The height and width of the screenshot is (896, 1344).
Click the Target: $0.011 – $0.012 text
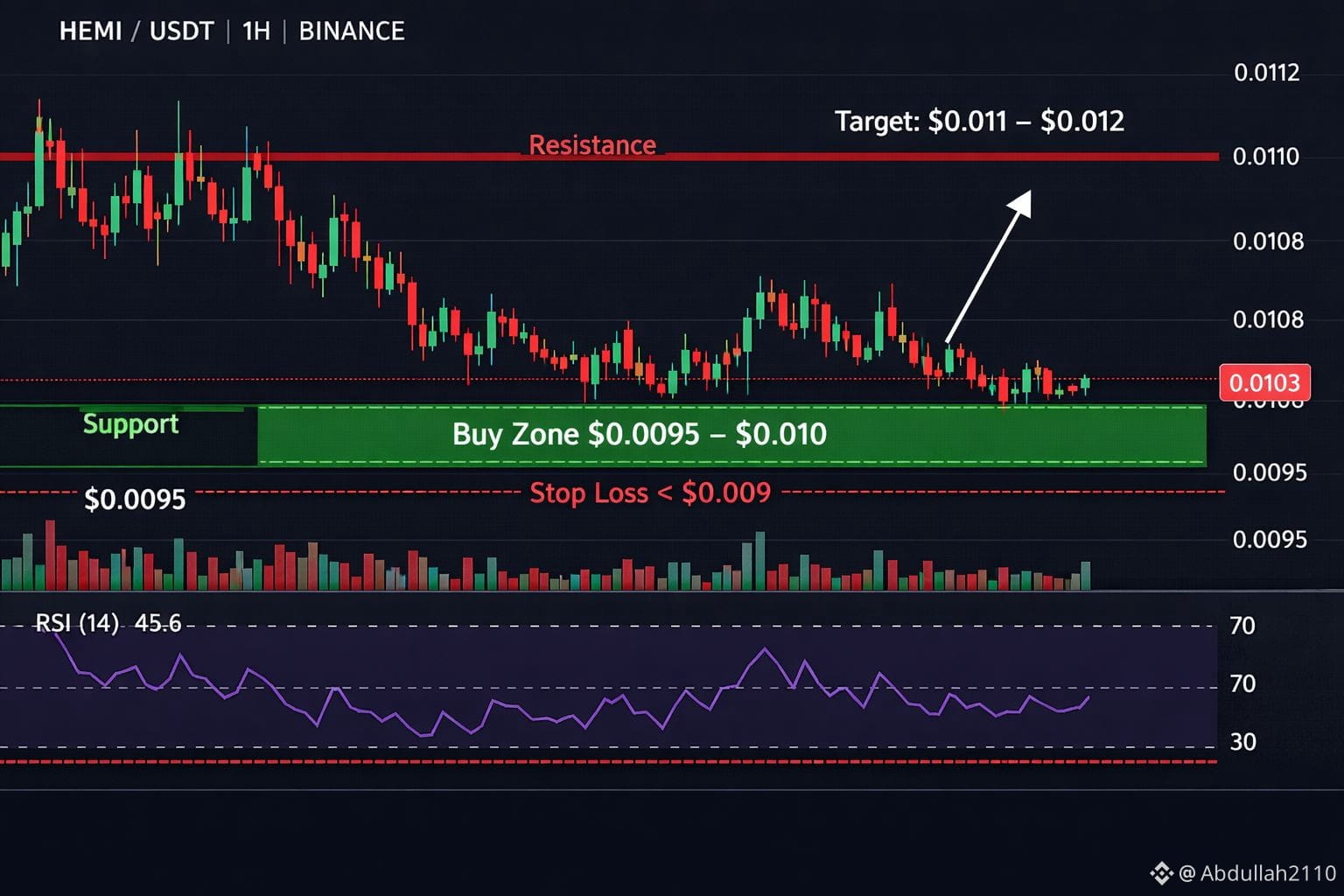pos(979,121)
